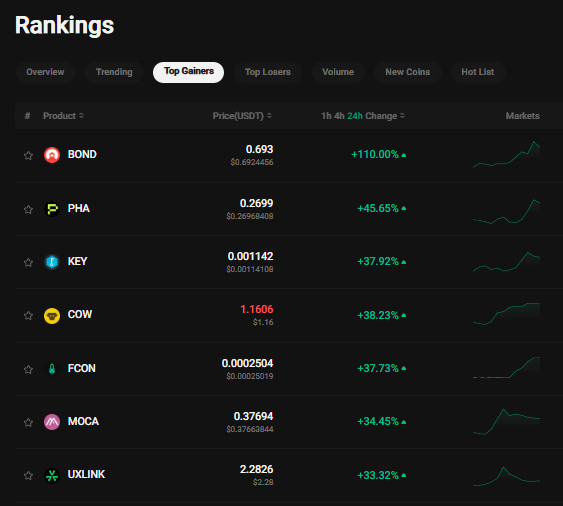The image size is (563, 506).
Task: Open the BOND product name
Action: [82, 154]
